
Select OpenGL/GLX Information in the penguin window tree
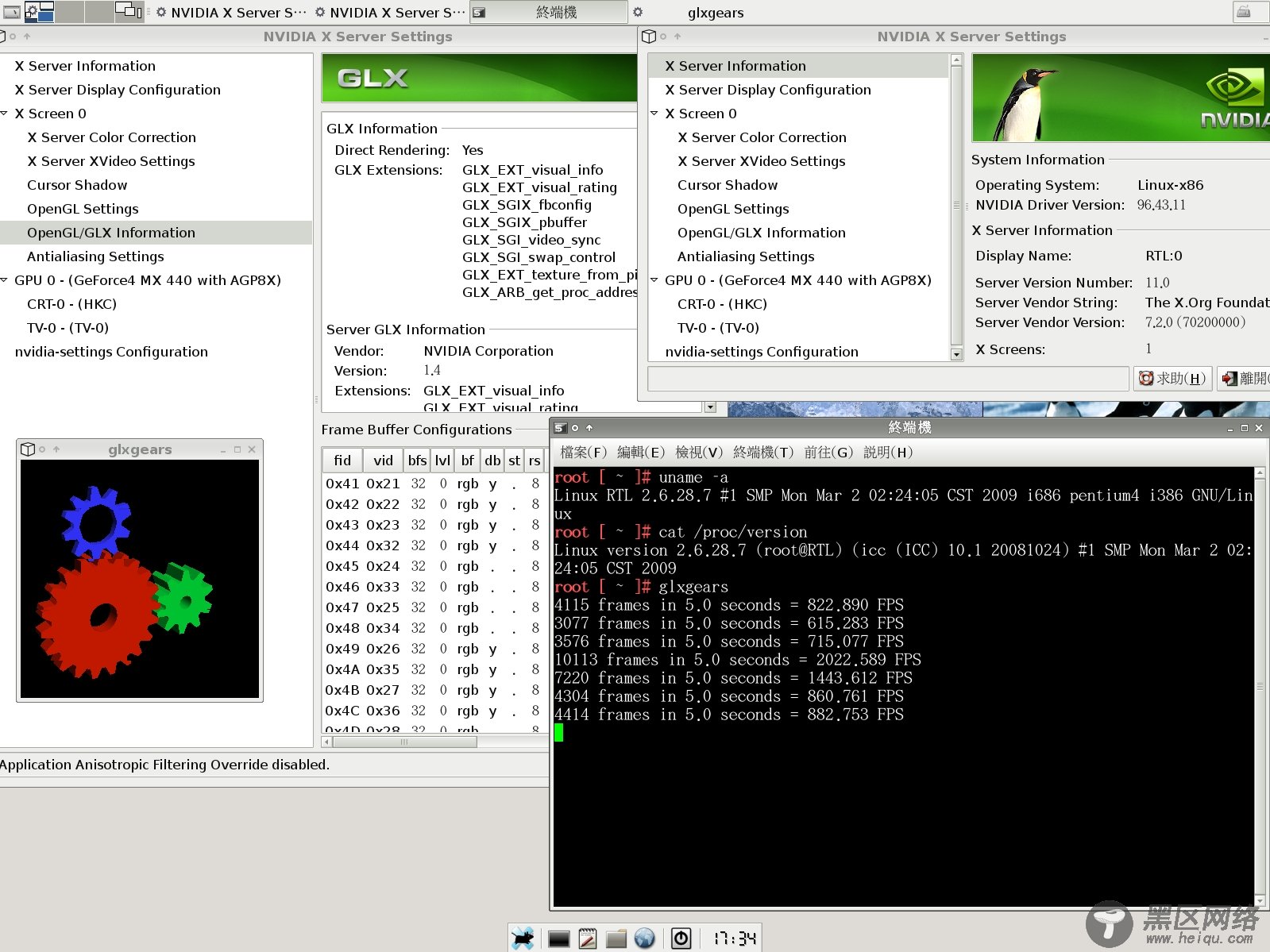(x=761, y=233)
